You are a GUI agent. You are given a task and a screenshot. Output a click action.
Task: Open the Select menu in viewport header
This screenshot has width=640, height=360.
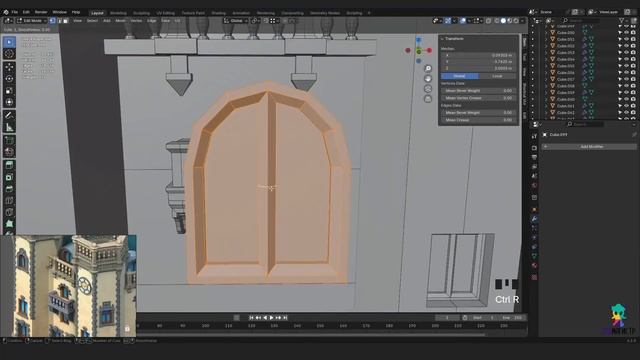92,20
